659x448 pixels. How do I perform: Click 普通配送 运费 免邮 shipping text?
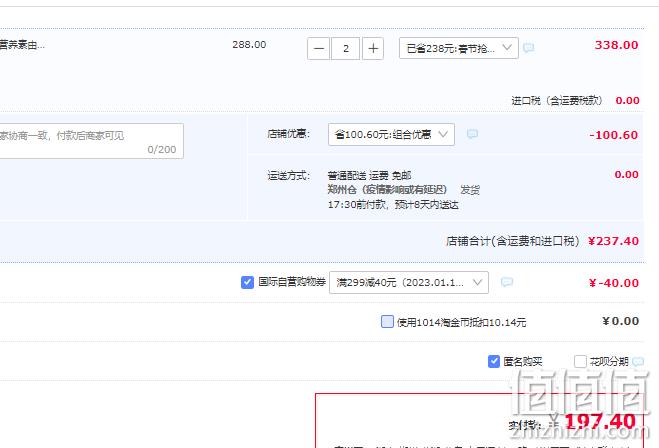[x=369, y=175]
